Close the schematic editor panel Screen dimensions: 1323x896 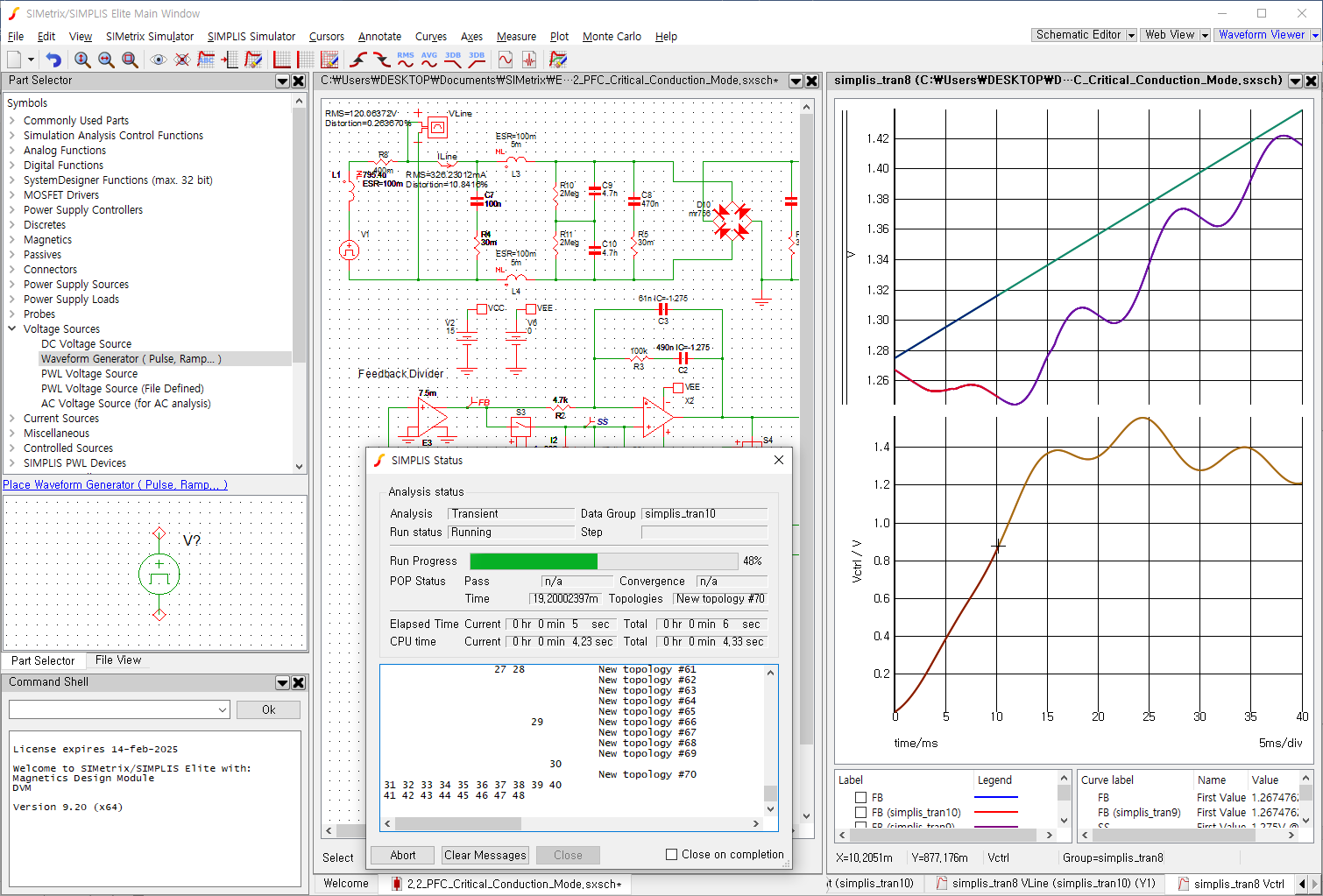point(812,81)
